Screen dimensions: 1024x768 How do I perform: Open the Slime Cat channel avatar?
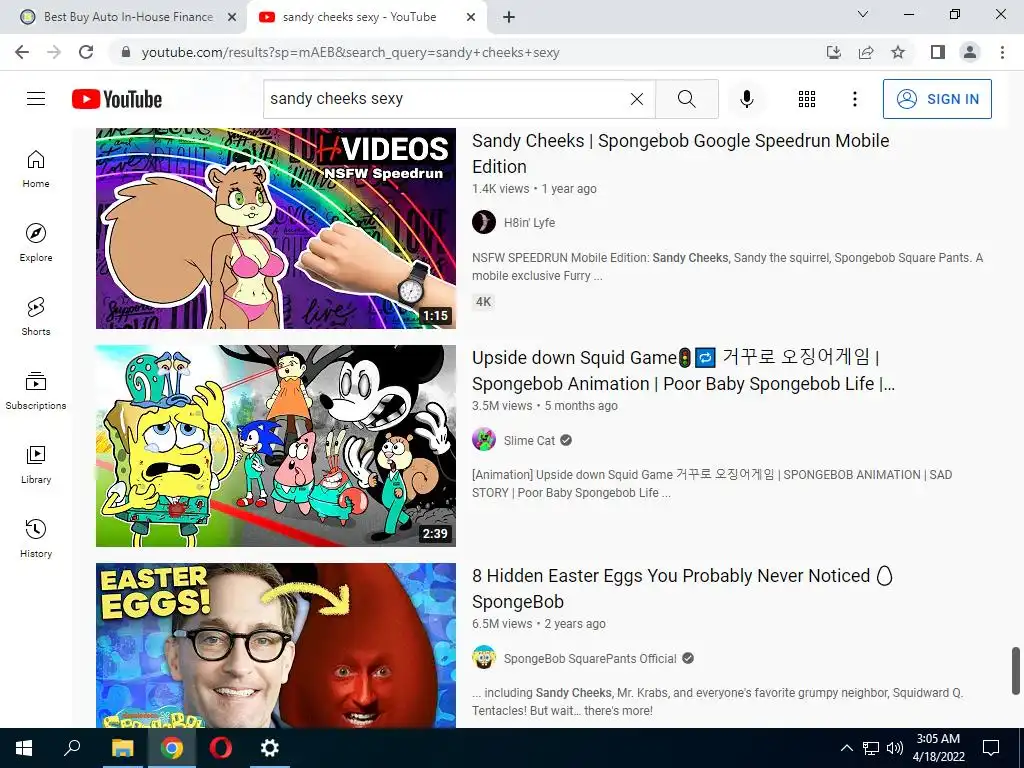[x=484, y=440]
